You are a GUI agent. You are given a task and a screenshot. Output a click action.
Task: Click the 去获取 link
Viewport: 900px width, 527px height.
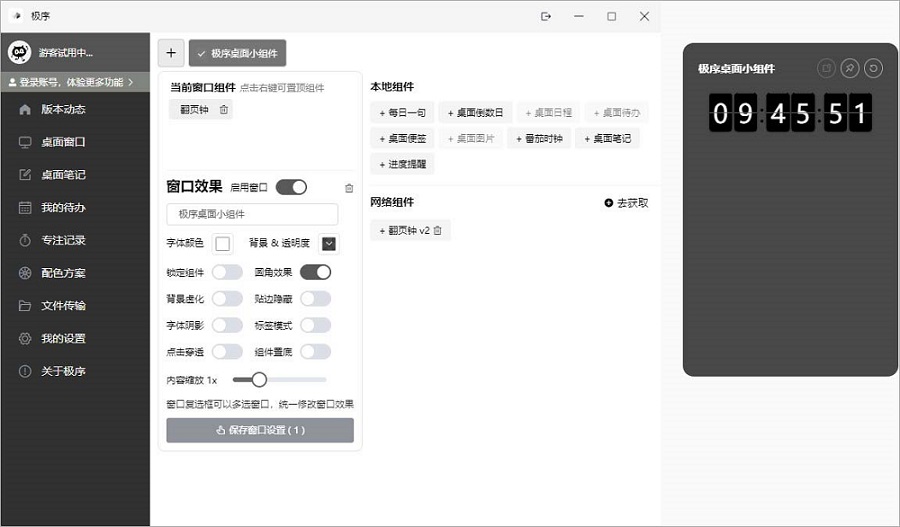pos(626,203)
